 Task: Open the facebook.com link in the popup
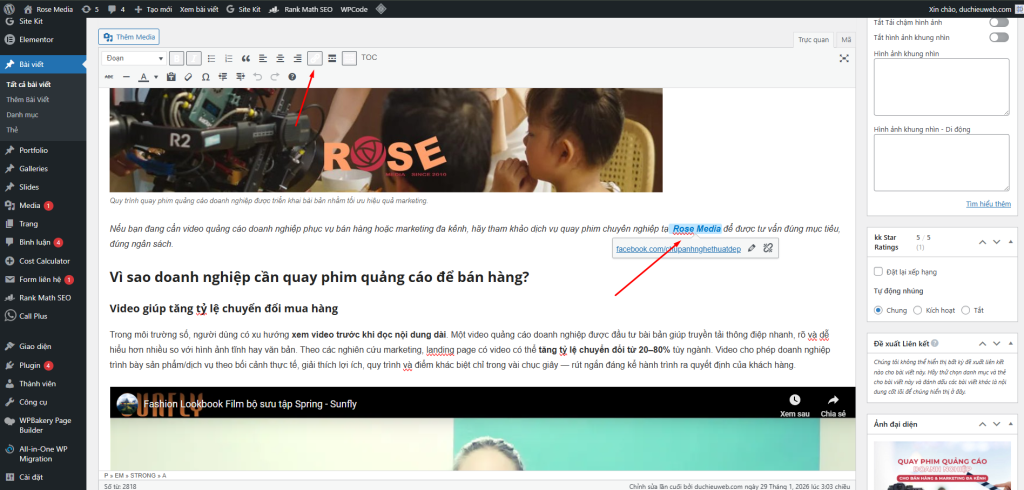[678, 249]
